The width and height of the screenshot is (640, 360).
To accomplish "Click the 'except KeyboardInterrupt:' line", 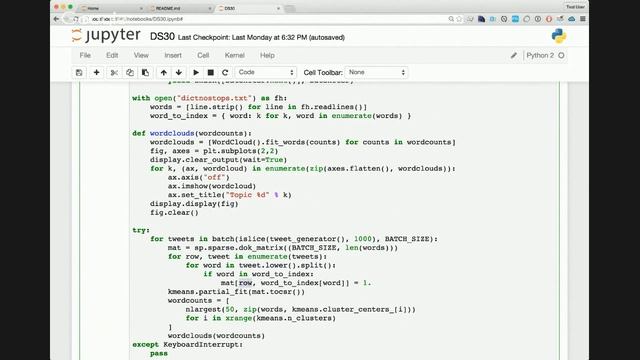I will [187, 344].
